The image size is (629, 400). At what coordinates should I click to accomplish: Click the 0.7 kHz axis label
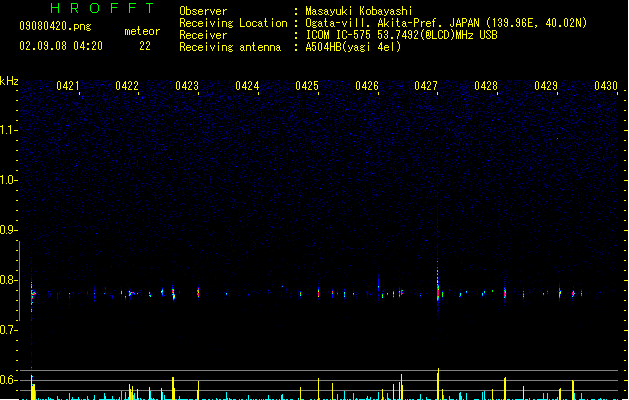coord(8,330)
